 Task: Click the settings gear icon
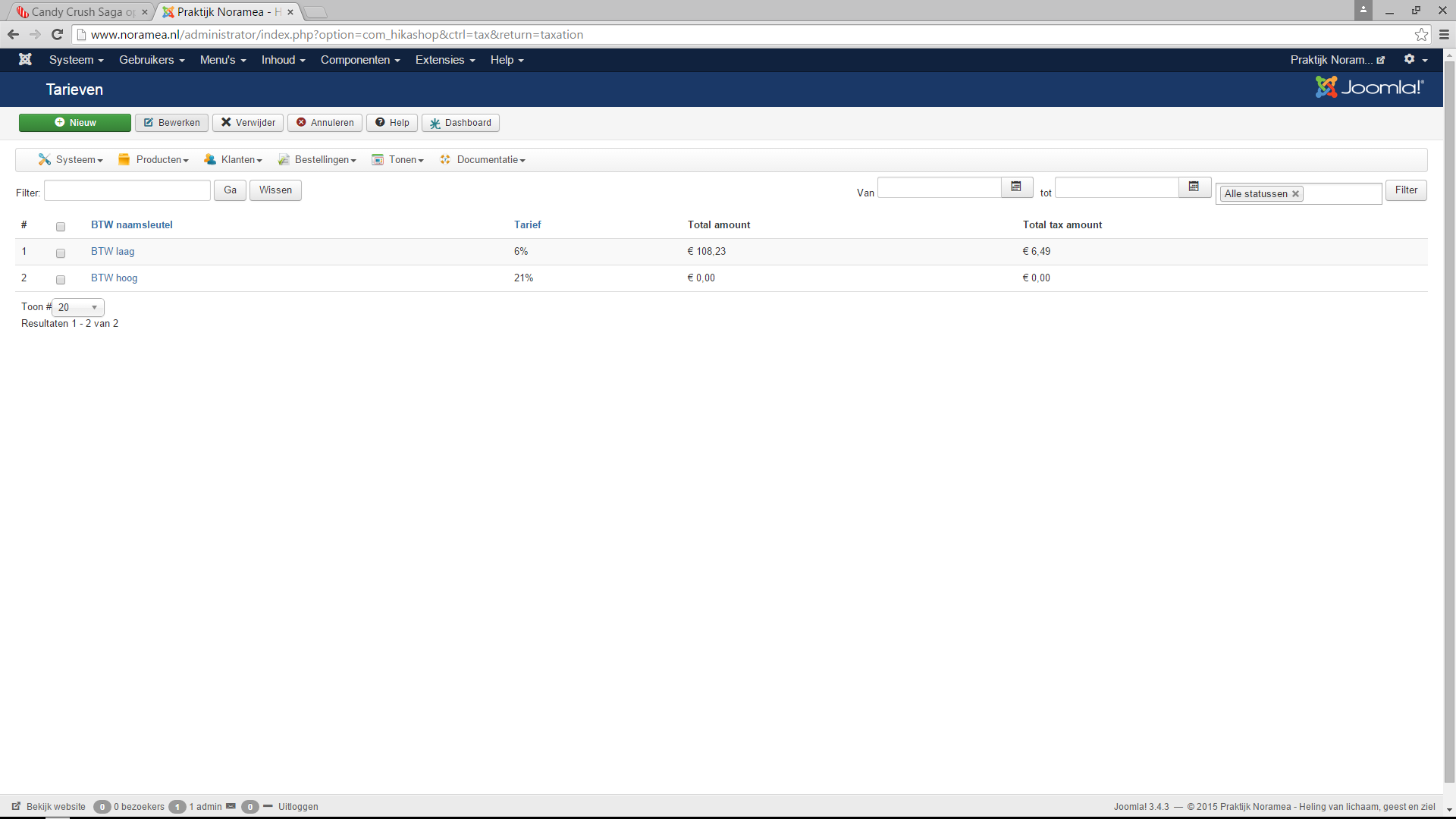tap(1409, 59)
